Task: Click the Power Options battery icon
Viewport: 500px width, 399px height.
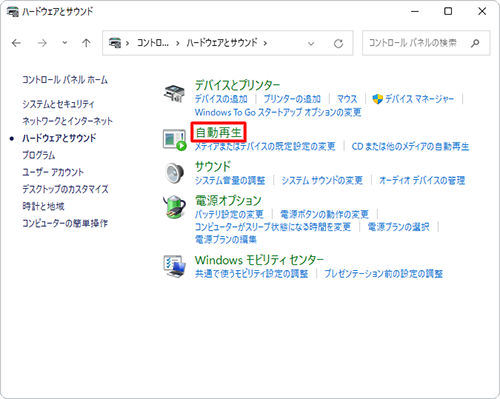Action: click(x=174, y=207)
